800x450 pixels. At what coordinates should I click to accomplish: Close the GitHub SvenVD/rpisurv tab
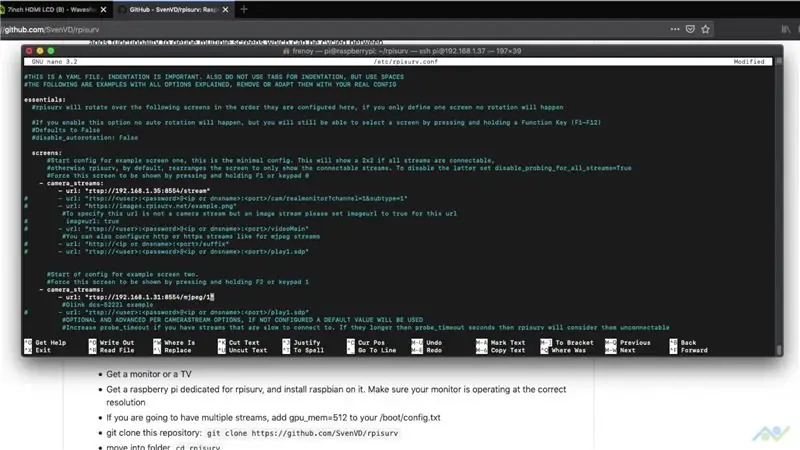(226, 9)
